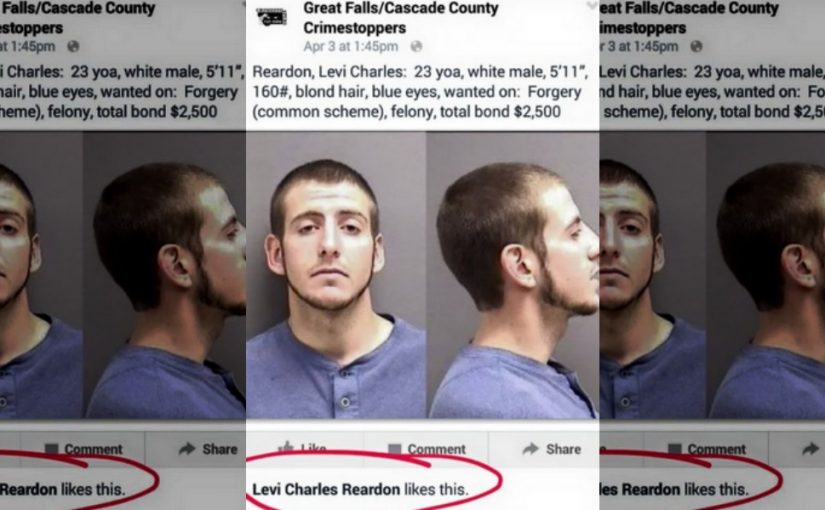Click the Comment button in the left post copy
The height and width of the screenshot is (510, 825).
point(83,449)
